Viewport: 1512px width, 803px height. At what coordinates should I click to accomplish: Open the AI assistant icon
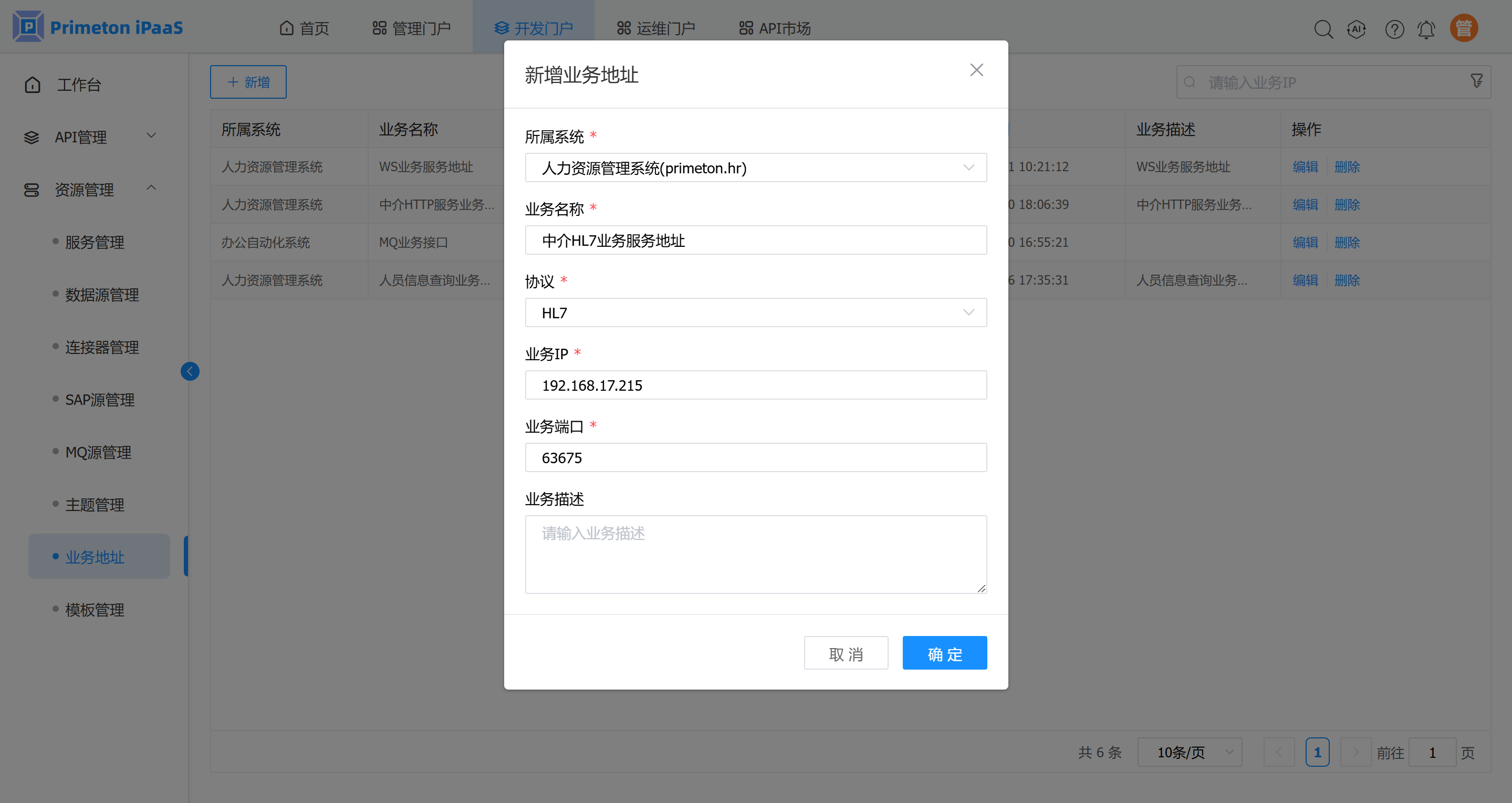click(x=1357, y=29)
